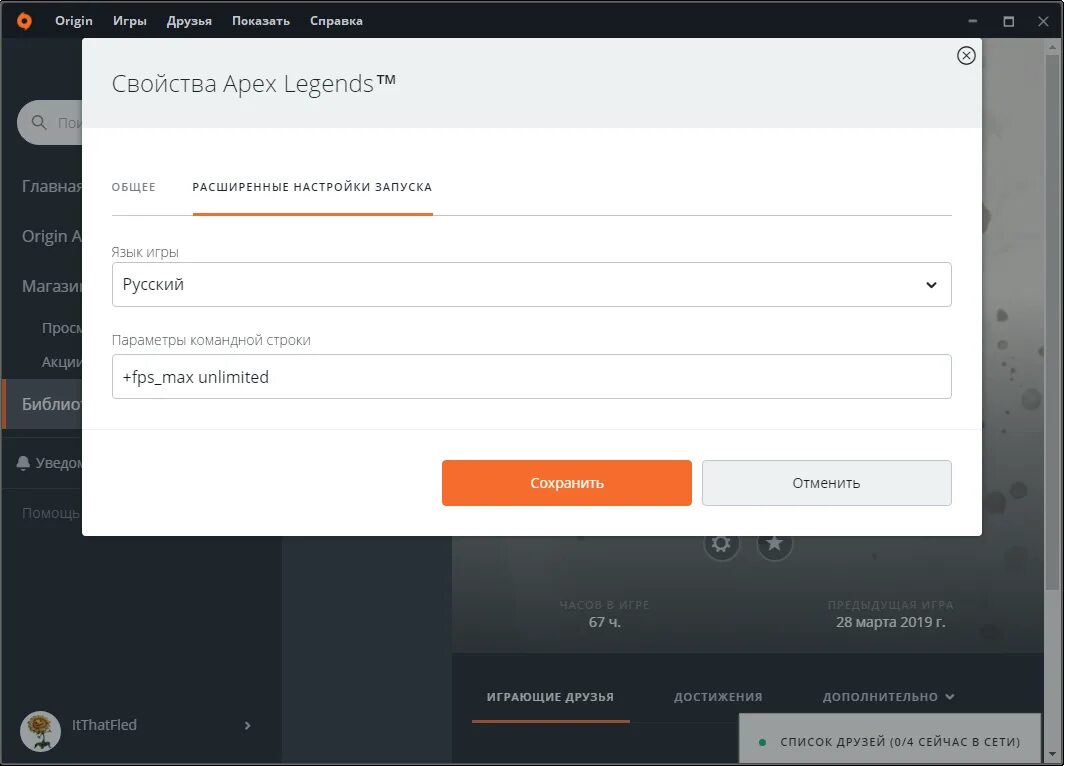Close the Apex Legends properties dialog
The height and width of the screenshot is (766, 1065).
[965, 56]
